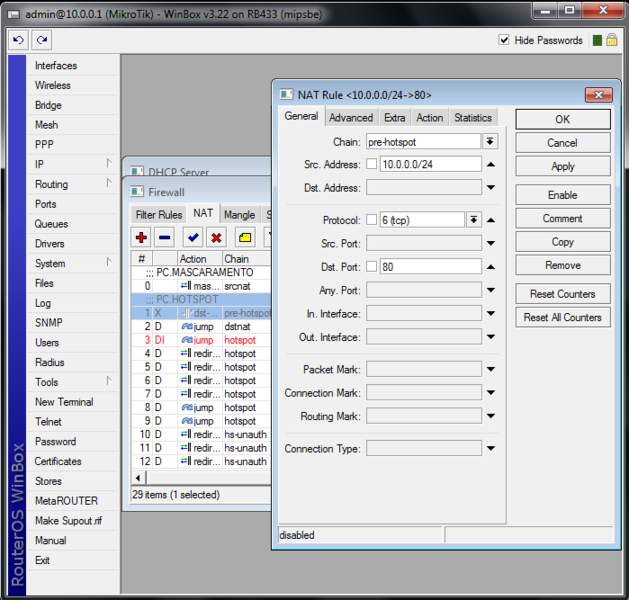629x600 pixels.
Task: Click into the Dst. Port field
Action: coord(430,267)
